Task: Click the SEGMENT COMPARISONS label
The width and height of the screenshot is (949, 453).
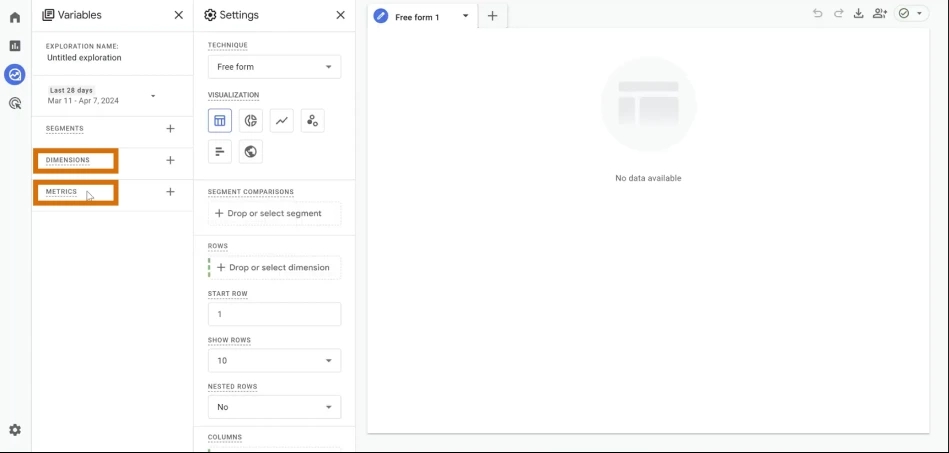Action: (251, 192)
